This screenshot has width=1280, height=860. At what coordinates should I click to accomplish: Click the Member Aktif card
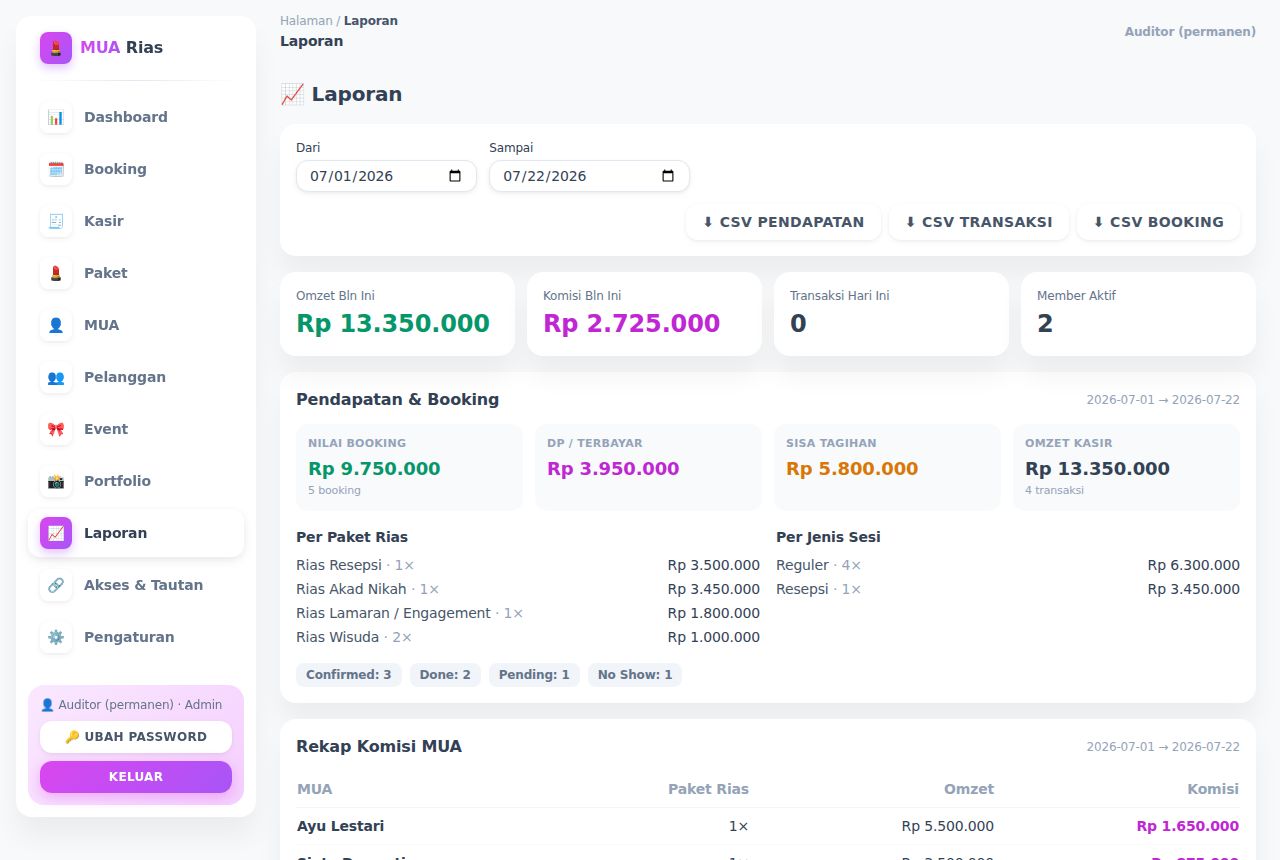[1138, 314]
